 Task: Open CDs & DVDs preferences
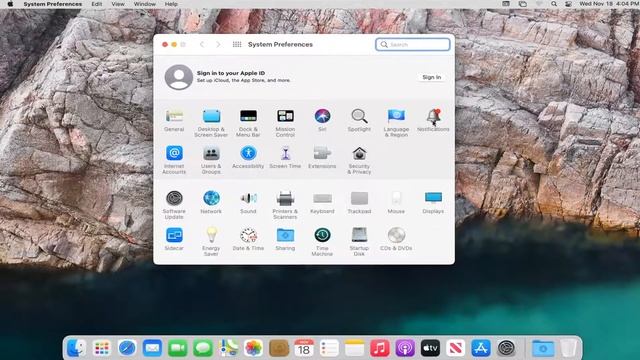[x=396, y=239]
